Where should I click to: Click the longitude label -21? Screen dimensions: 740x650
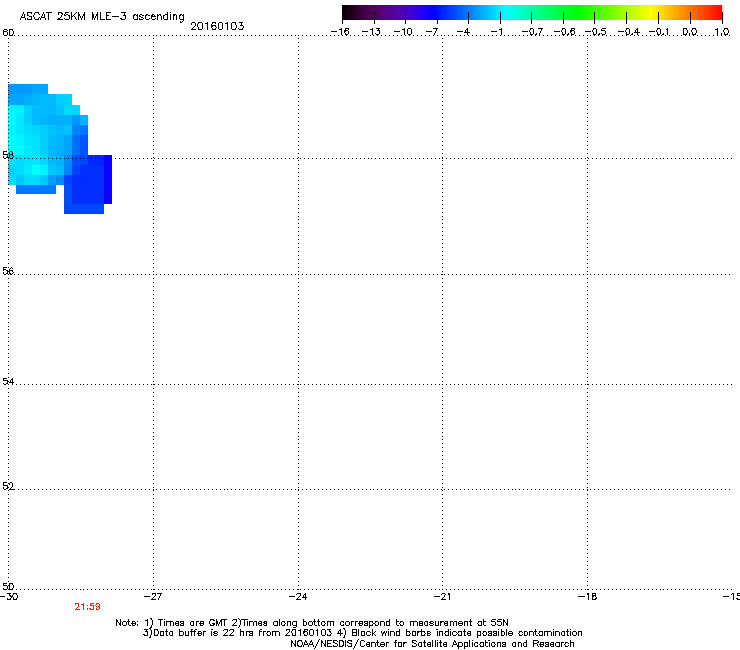pos(442,597)
